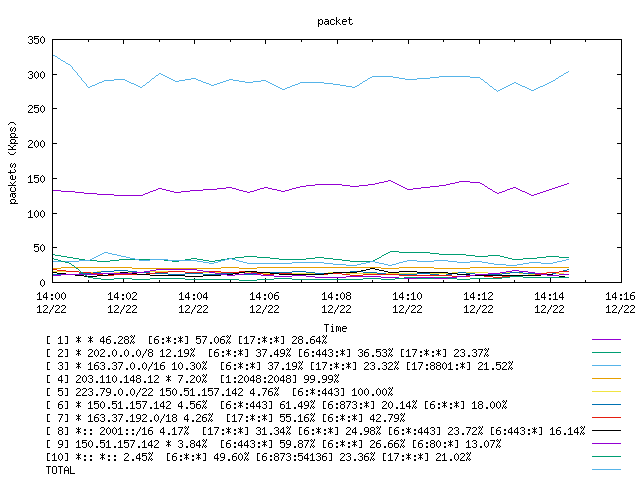Viewport: 640px width, 480px height.
Task: Click y-axis tick label 50
Action: pos(39,248)
